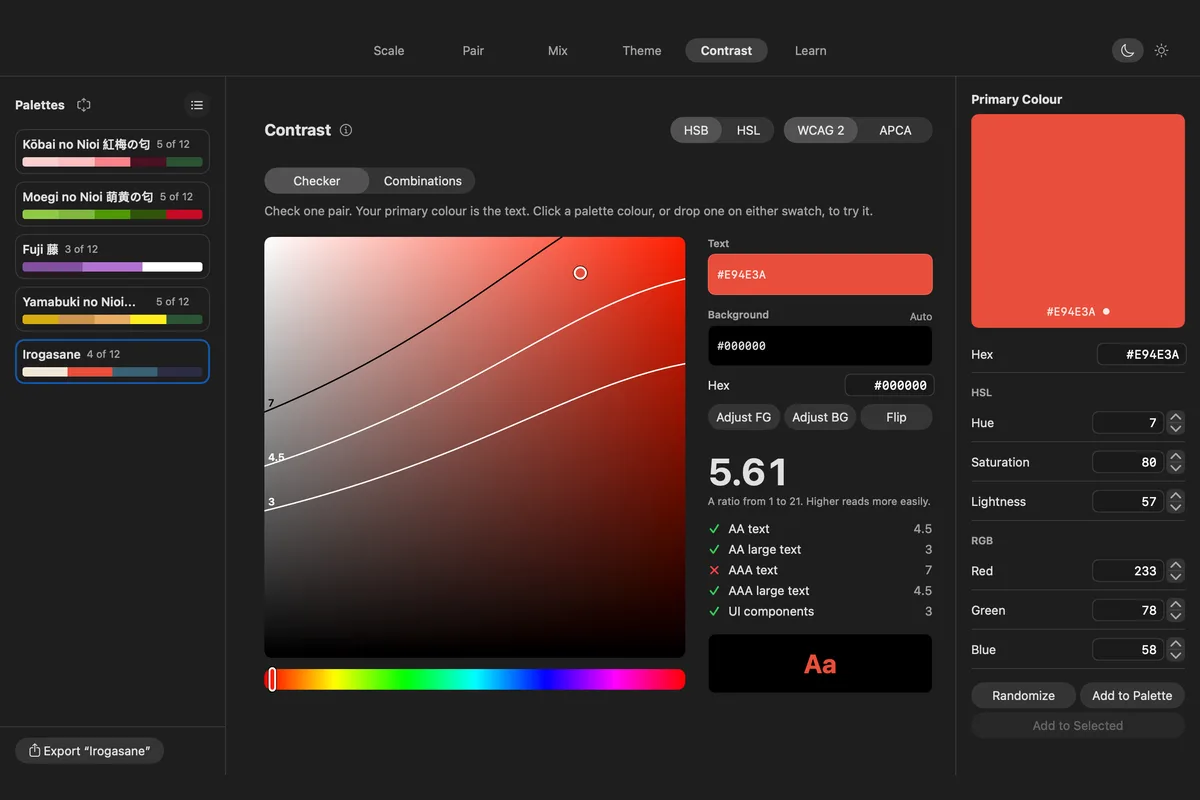Decrease Green value with down stepper
1200x800 pixels.
coord(1176,616)
